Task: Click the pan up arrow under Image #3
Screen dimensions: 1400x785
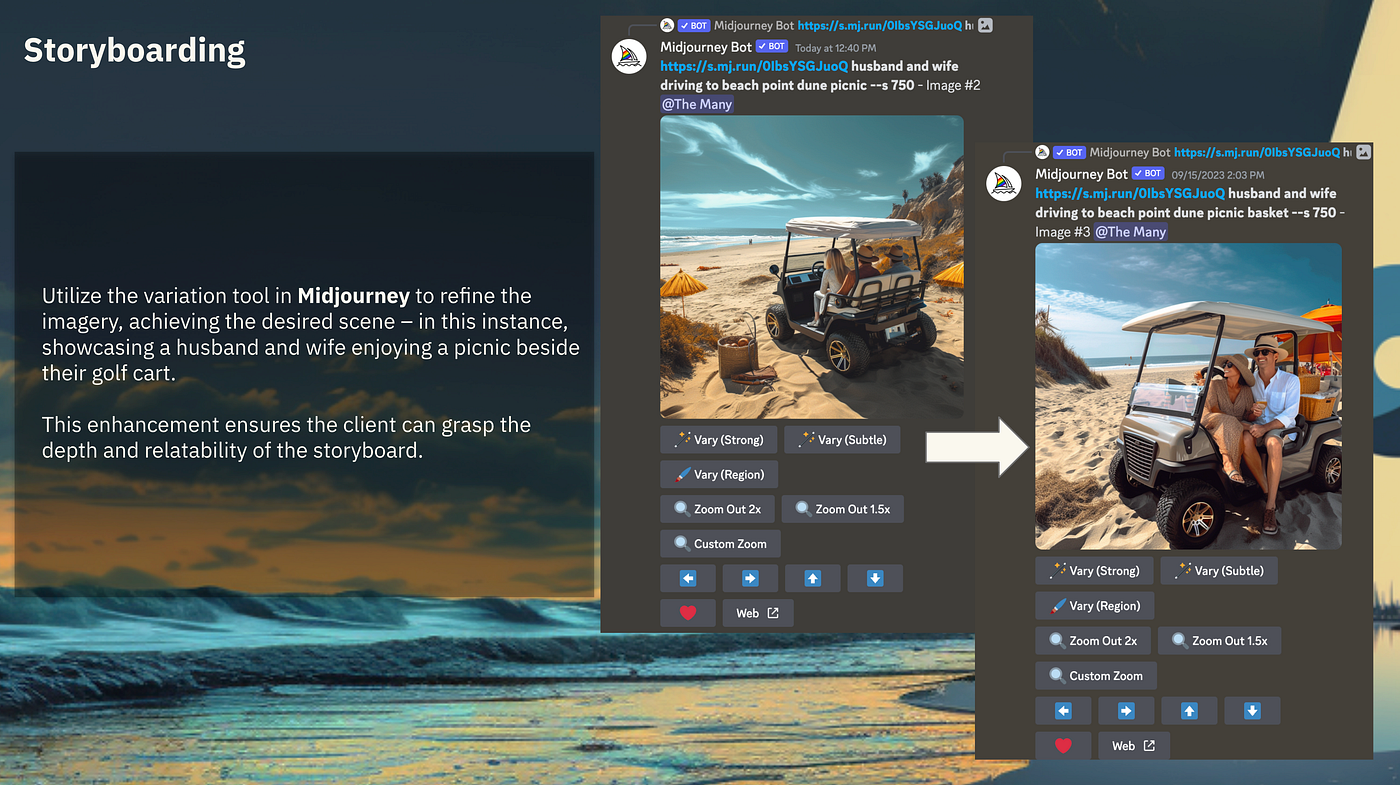Action: [x=1189, y=711]
